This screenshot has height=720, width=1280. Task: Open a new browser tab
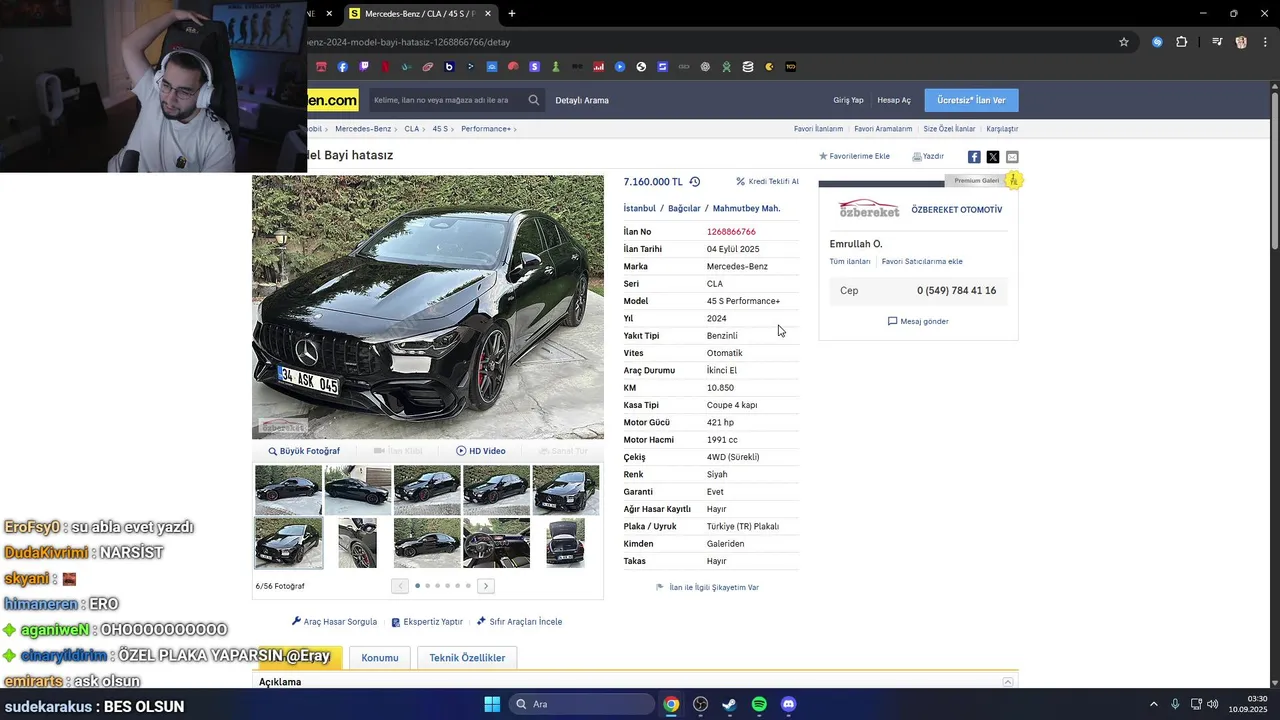click(512, 14)
